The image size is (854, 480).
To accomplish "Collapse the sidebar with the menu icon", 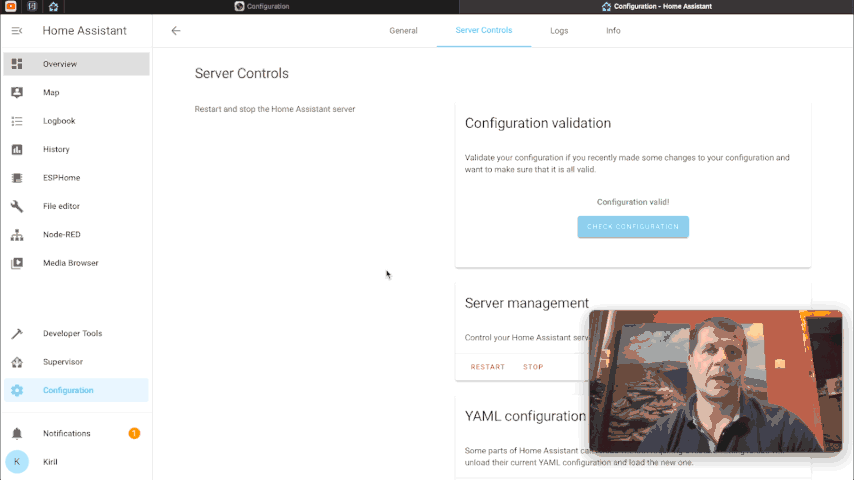I will (17, 31).
